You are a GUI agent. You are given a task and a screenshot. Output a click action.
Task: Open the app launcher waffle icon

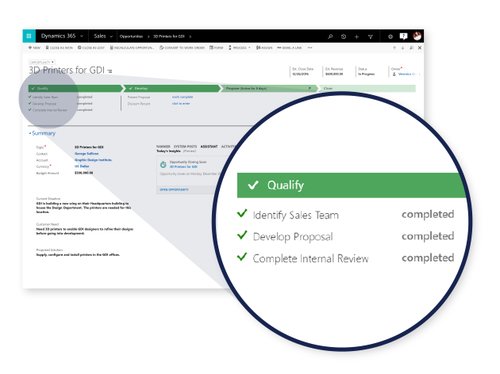pos(29,36)
